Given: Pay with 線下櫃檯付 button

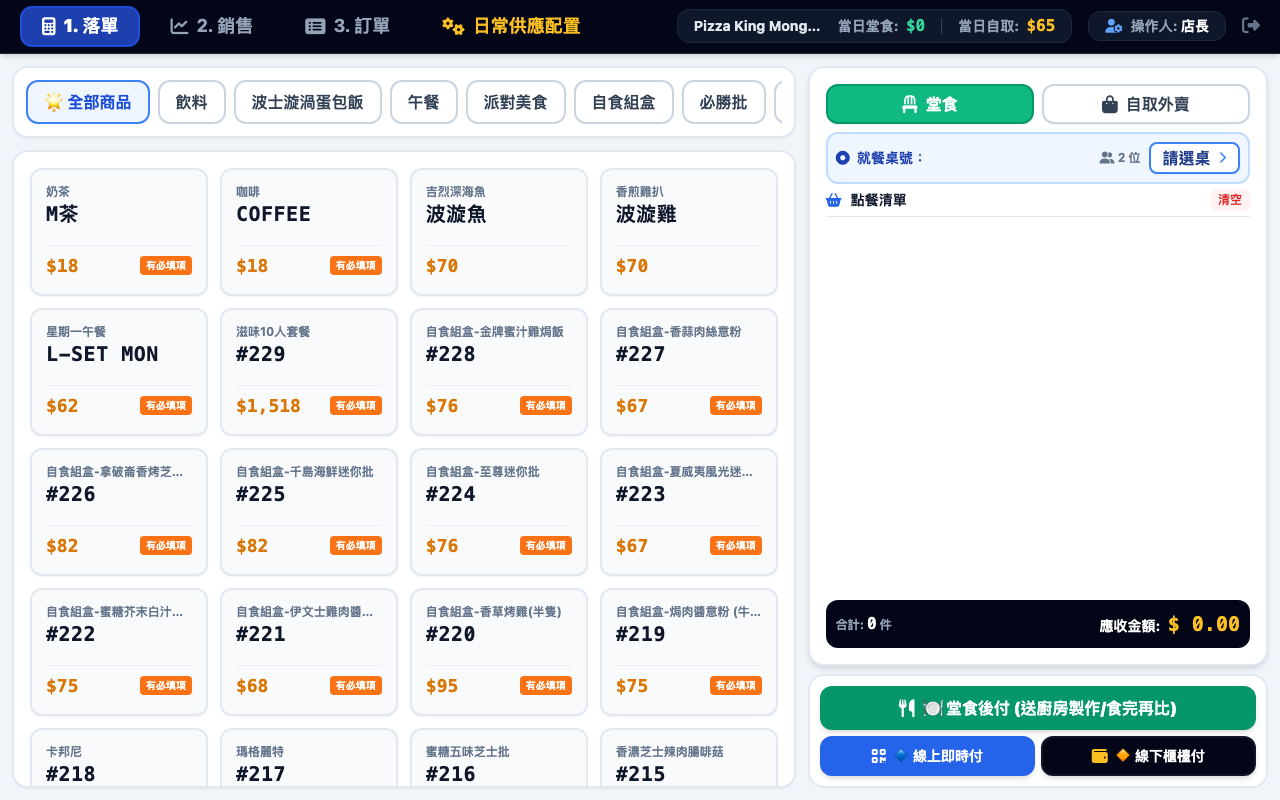Looking at the screenshot, I should click(x=1148, y=756).
